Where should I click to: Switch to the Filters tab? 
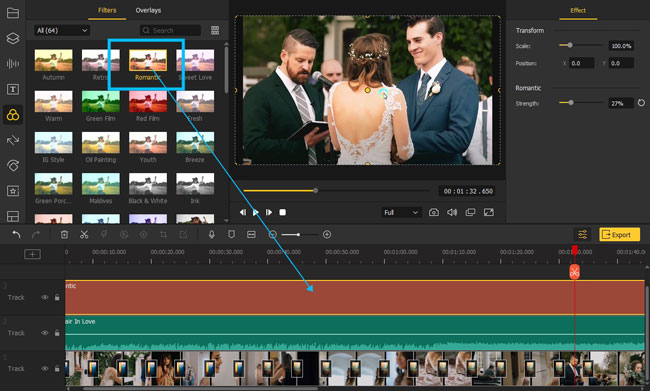(x=107, y=10)
